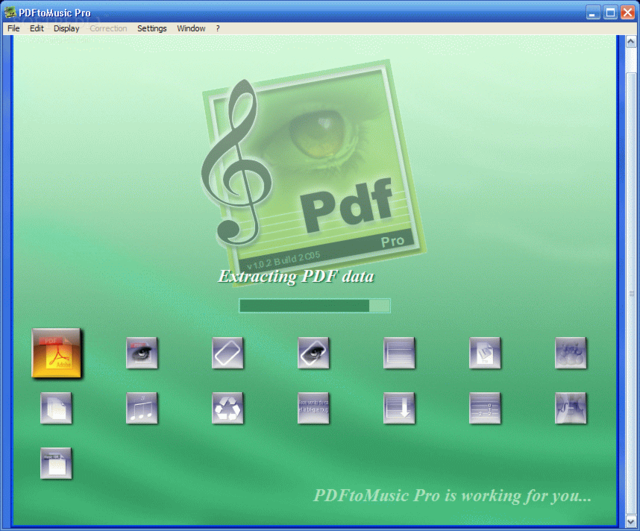
Task: Open the Edit menu
Action: tap(36, 29)
